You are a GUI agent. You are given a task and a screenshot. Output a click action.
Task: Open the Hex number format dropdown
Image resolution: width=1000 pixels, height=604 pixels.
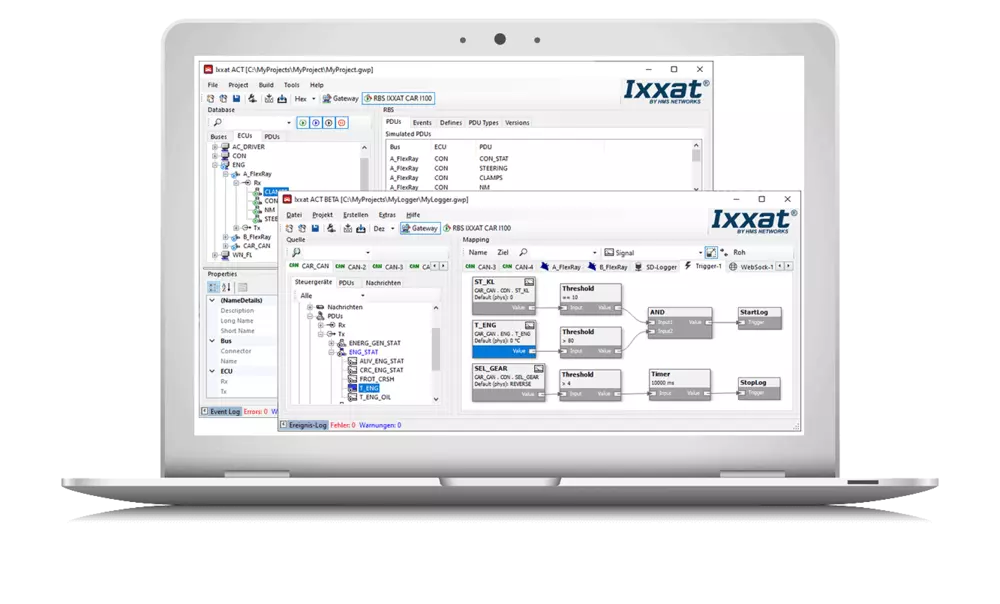click(x=313, y=99)
